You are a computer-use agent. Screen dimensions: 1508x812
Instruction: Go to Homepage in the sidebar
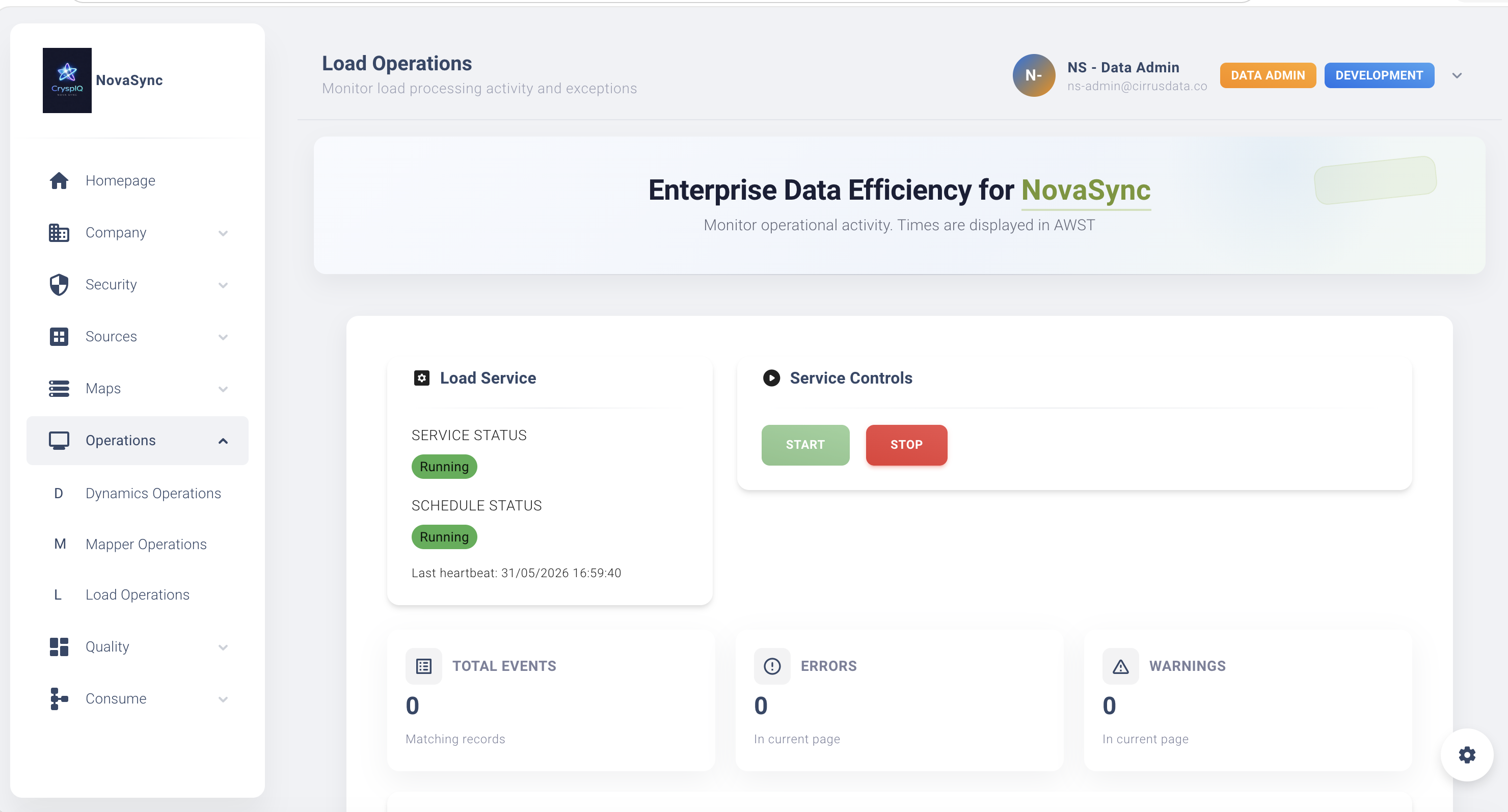tap(138, 180)
